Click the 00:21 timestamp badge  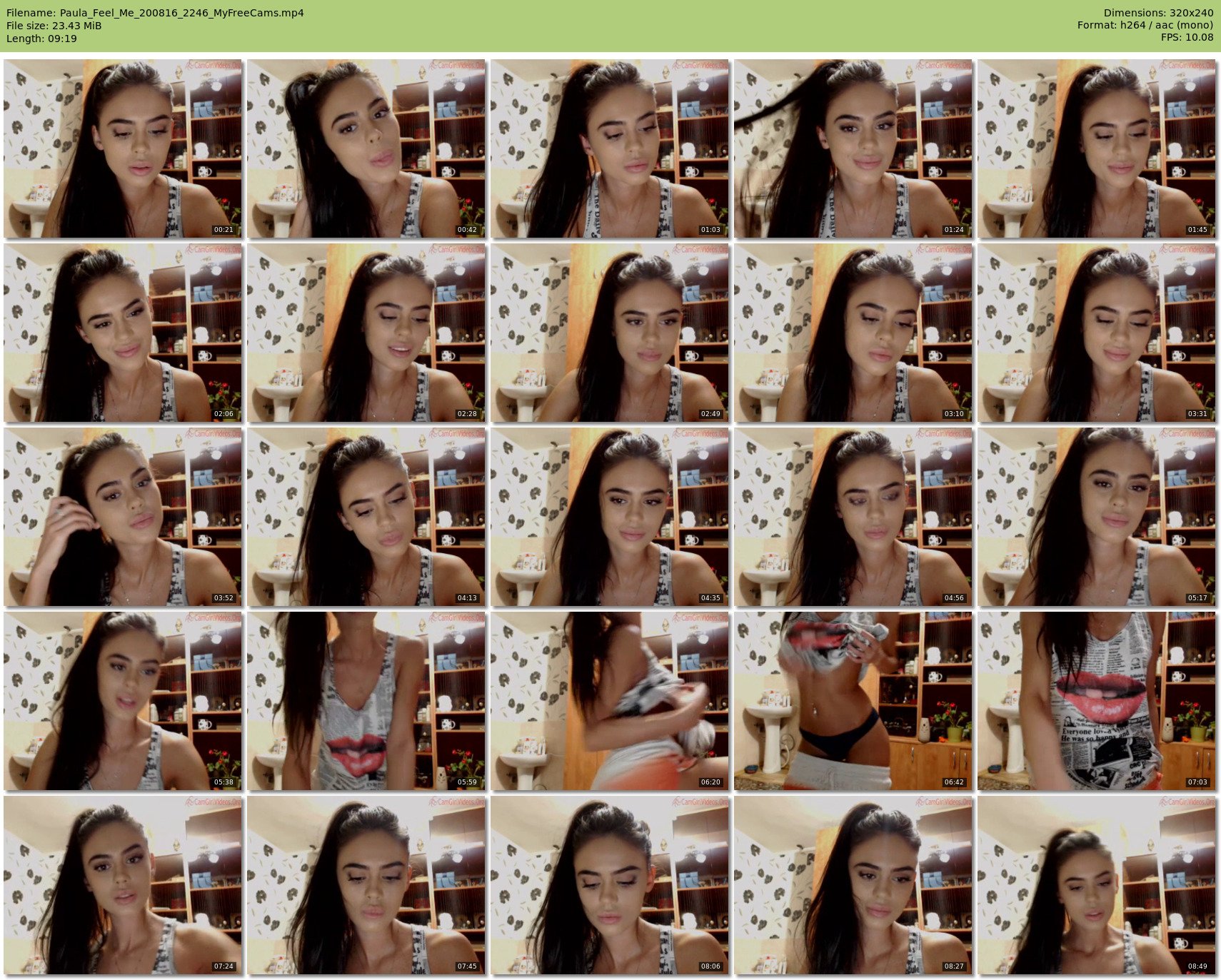pos(223,230)
